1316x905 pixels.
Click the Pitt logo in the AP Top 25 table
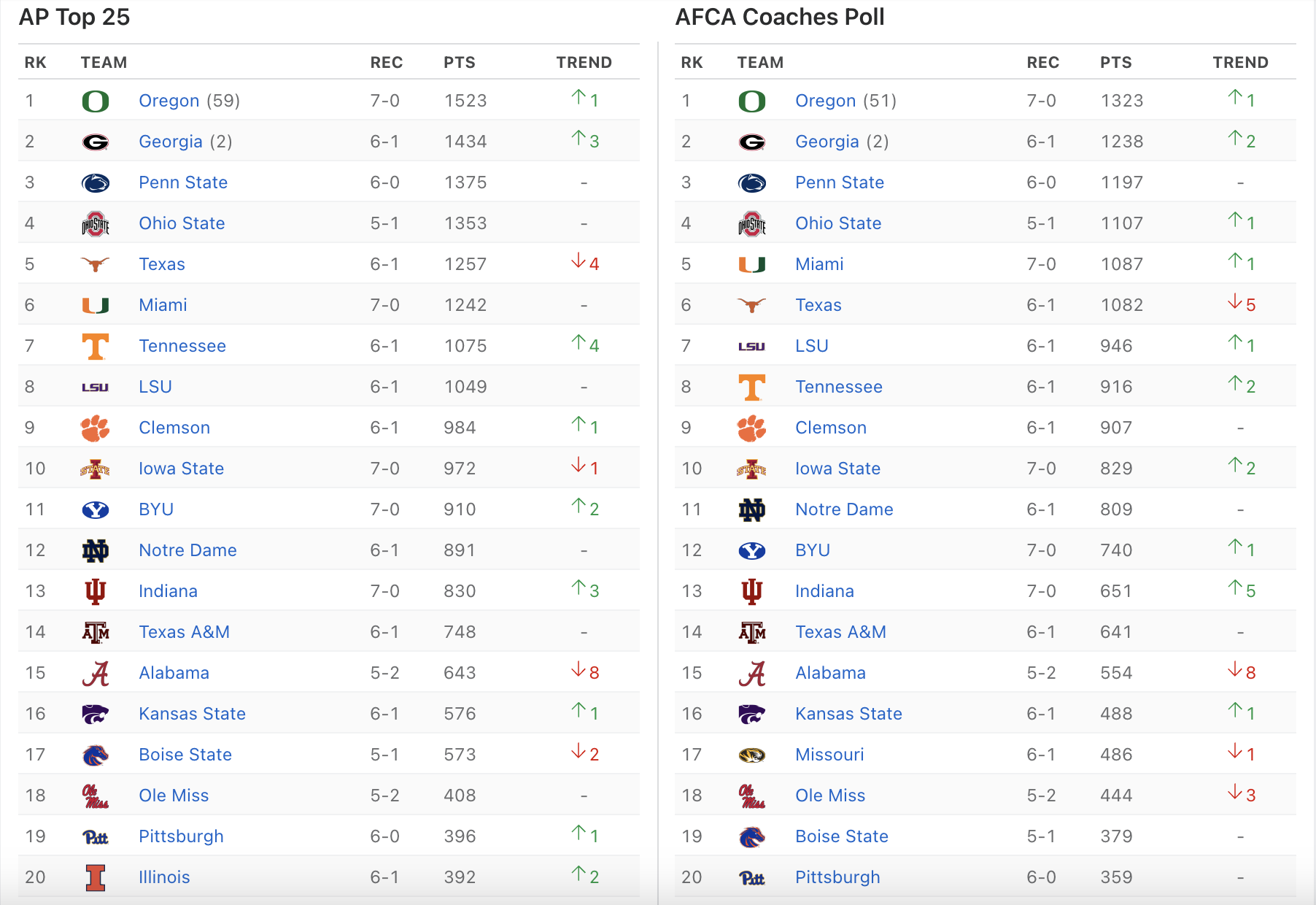96,837
